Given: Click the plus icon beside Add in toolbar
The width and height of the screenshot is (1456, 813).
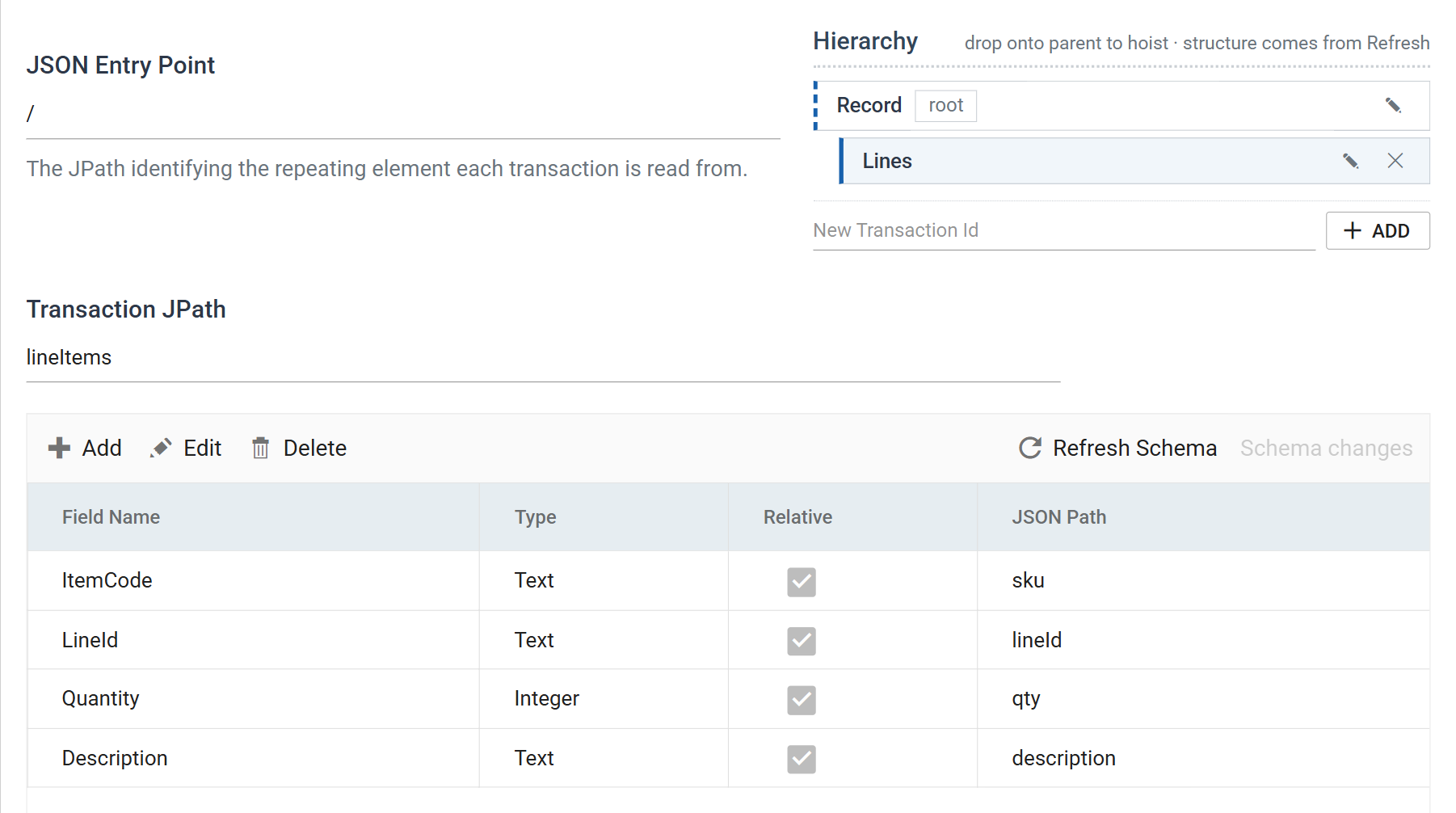Looking at the screenshot, I should pyautogui.click(x=59, y=448).
